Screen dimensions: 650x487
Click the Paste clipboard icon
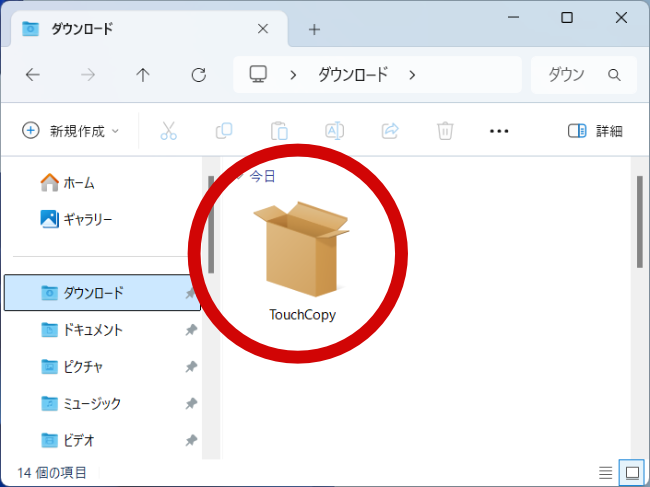point(279,131)
